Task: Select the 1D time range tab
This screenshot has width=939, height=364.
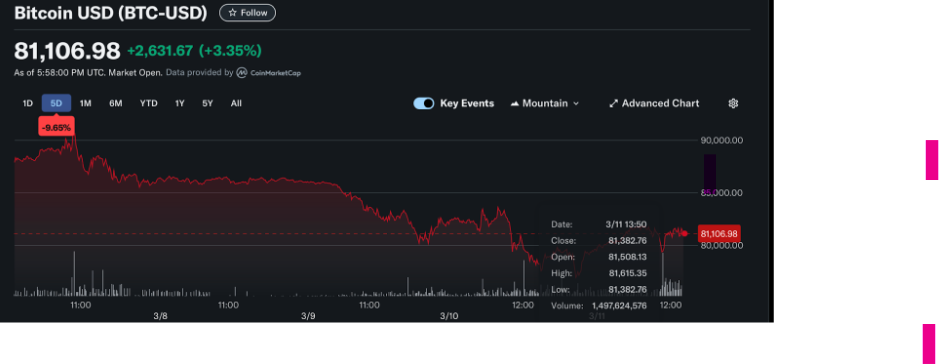Action: tap(28, 103)
